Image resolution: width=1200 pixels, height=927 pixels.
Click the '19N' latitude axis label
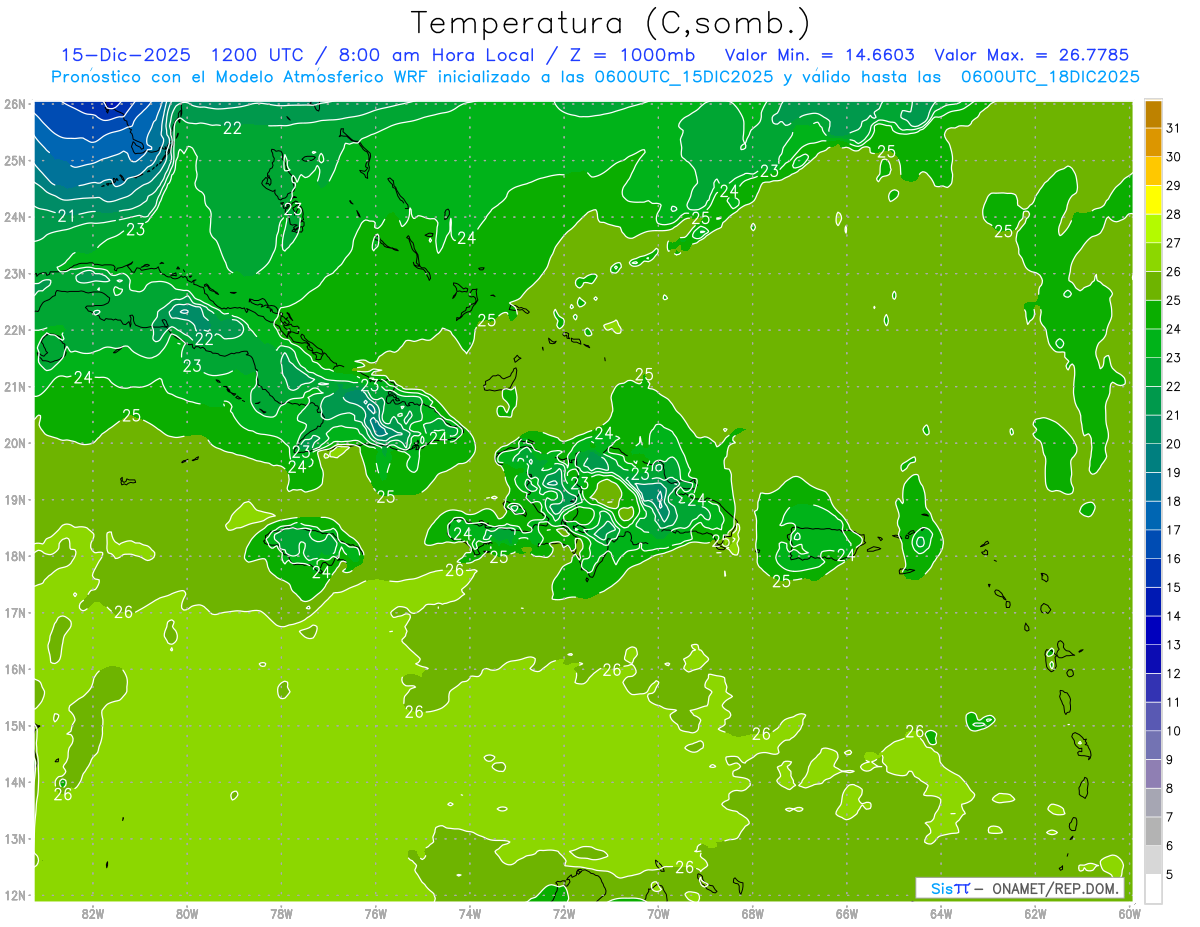15,500
